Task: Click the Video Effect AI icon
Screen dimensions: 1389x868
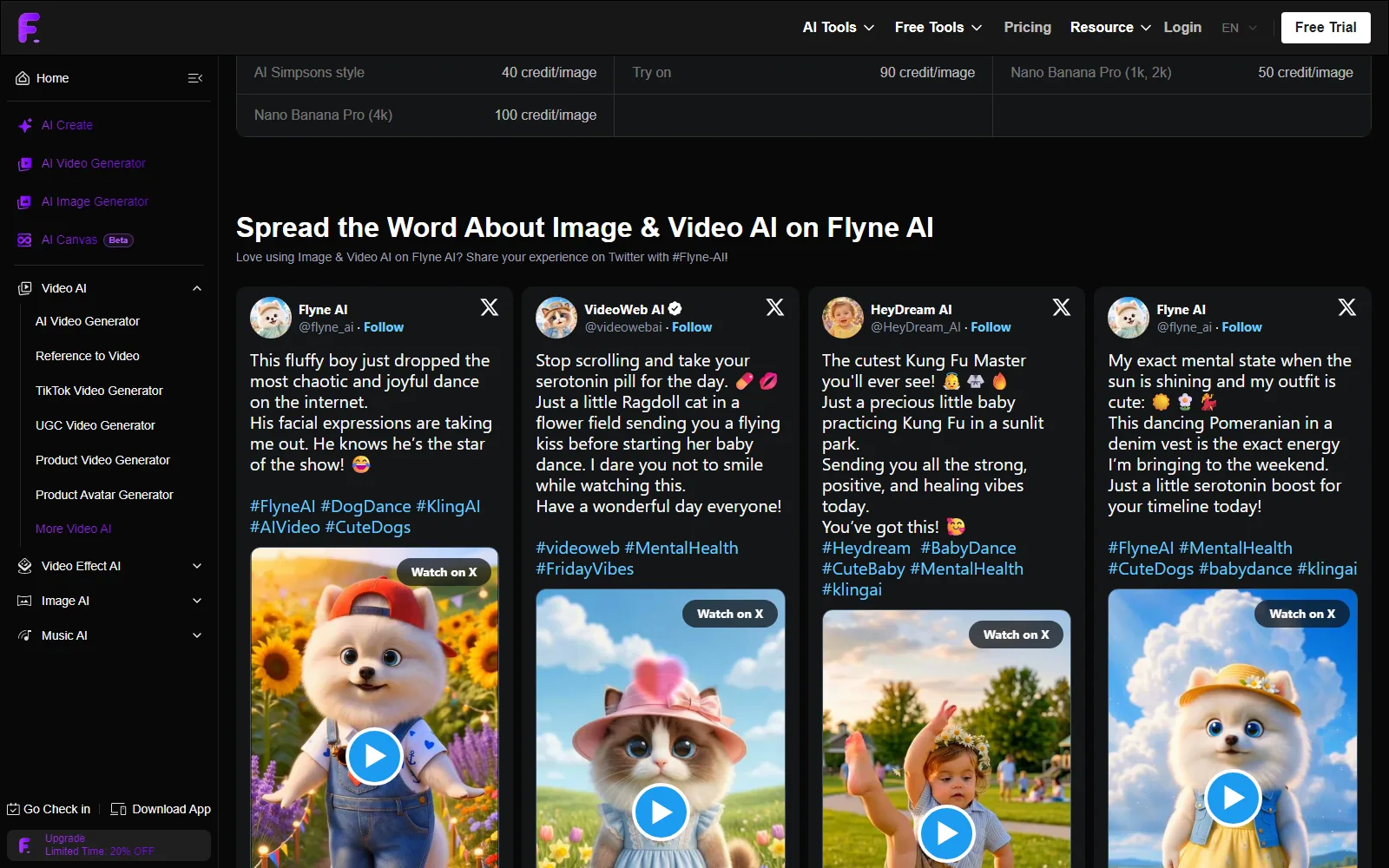Action: click(25, 566)
